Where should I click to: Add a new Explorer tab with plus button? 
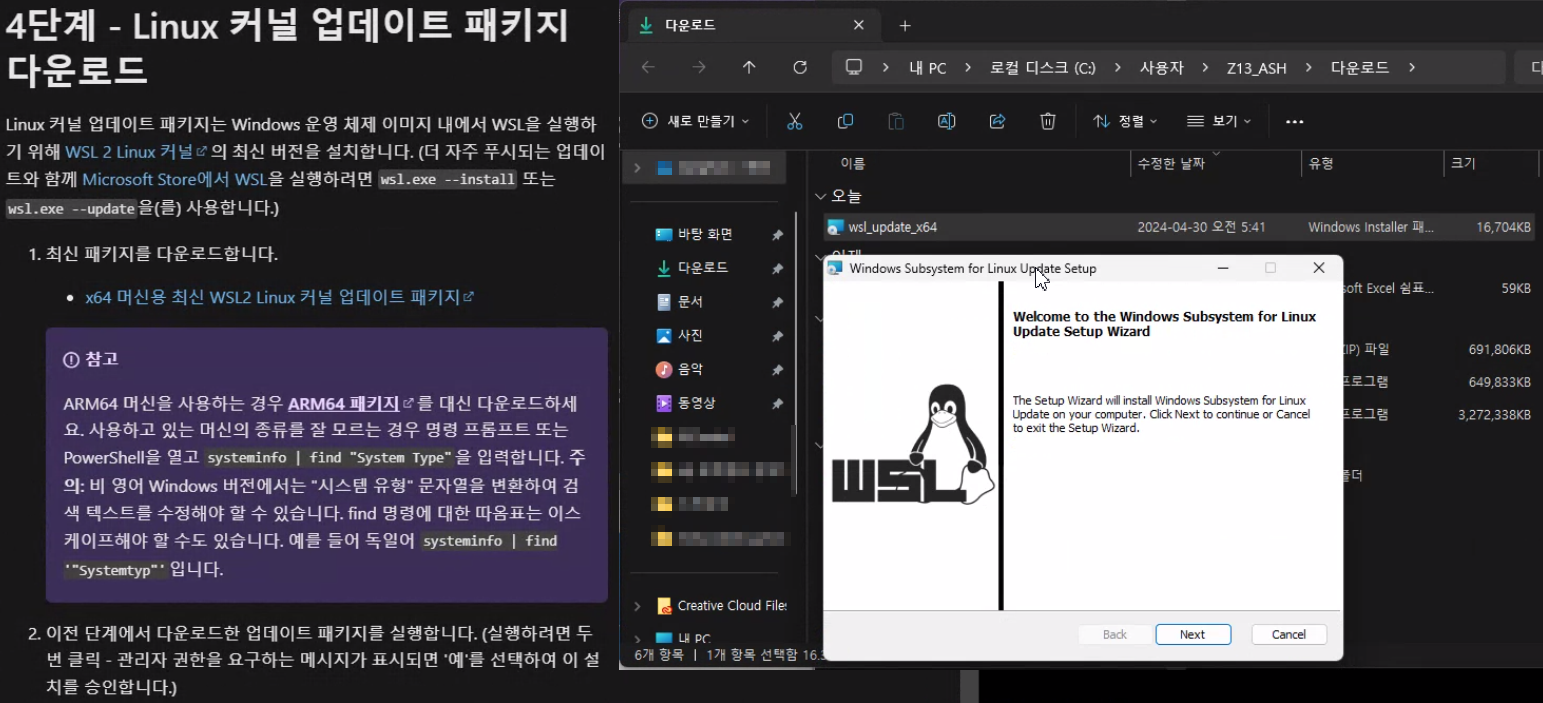(905, 25)
